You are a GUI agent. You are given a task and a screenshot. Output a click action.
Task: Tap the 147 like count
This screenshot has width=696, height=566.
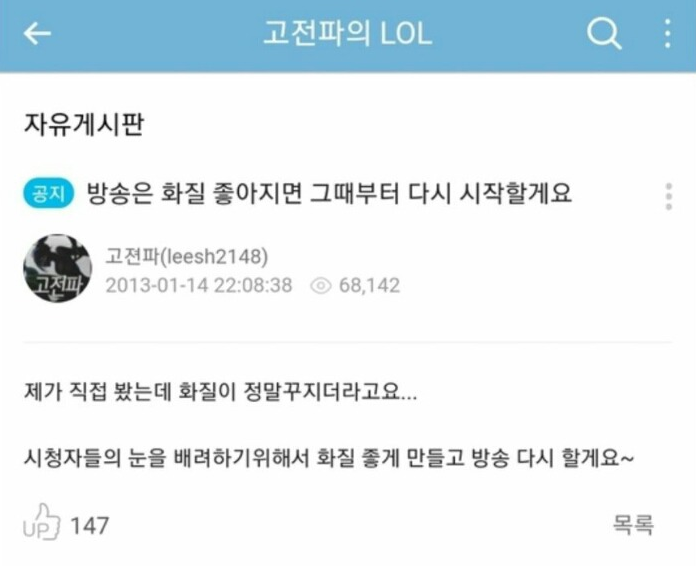click(90, 526)
